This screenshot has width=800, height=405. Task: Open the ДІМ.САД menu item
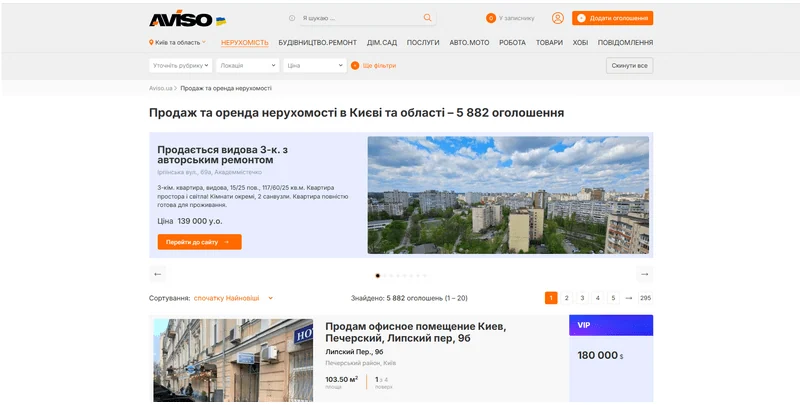click(x=382, y=43)
